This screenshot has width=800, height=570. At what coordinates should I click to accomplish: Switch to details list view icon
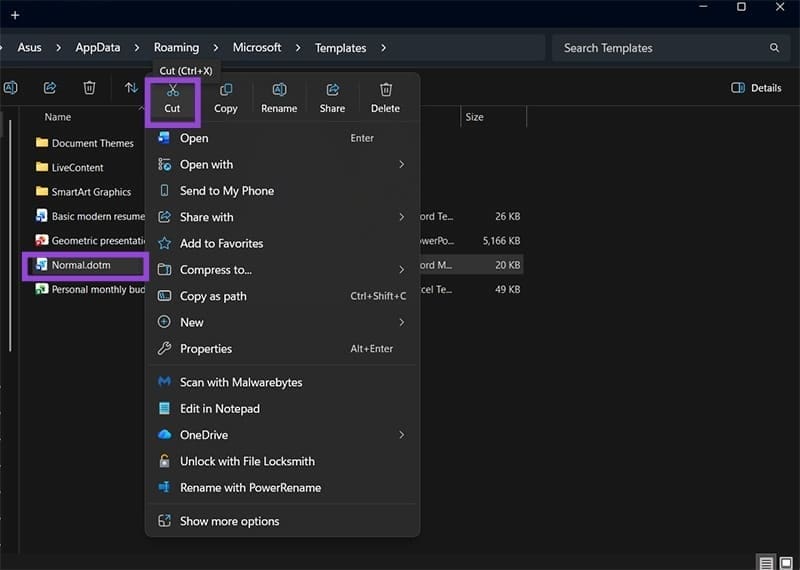765,562
